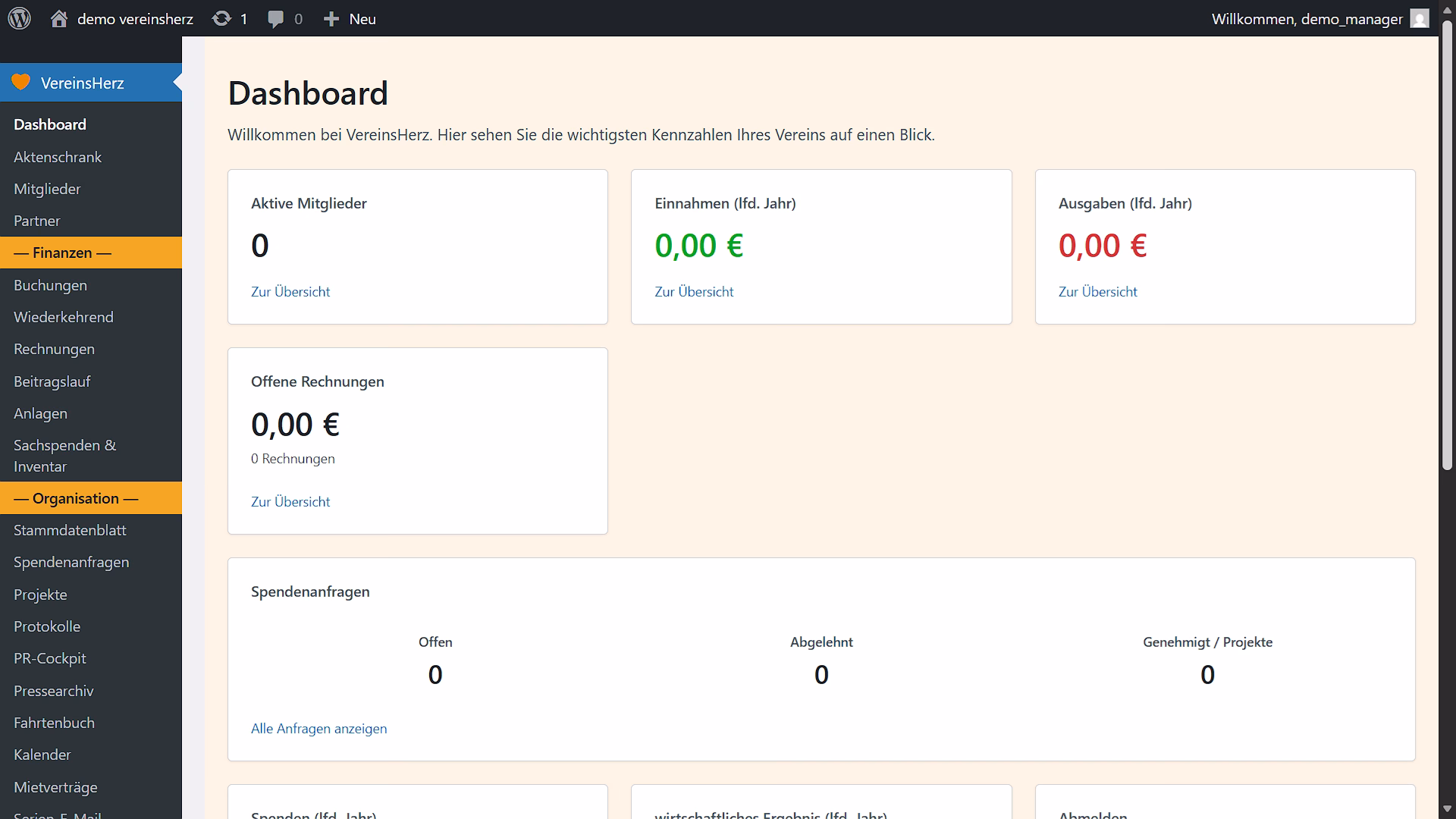Open the demo vereinsherz site via home icon
Image resolution: width=1456 pixels, height=819 pixels.
(58, 18)
